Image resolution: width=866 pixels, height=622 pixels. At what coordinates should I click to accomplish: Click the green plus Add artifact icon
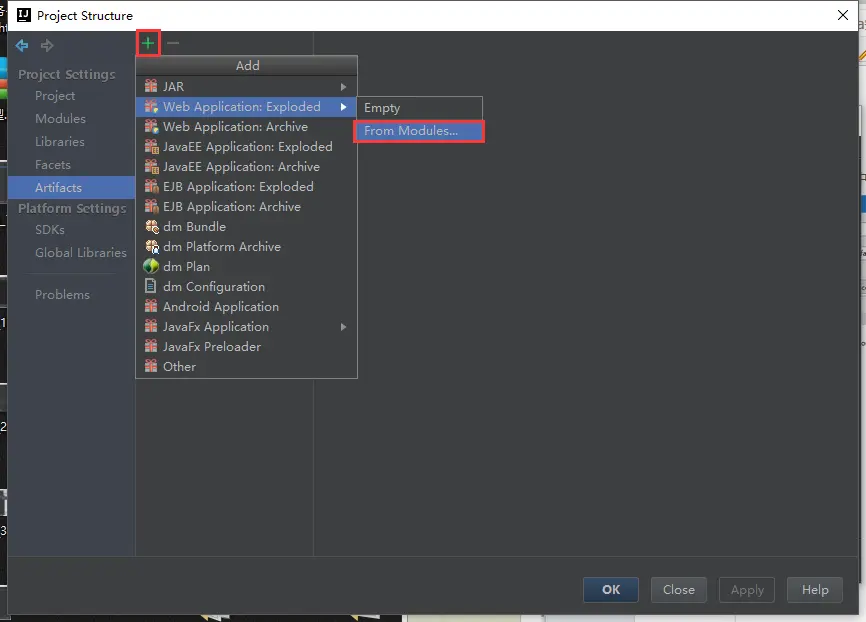coord(148,43)
